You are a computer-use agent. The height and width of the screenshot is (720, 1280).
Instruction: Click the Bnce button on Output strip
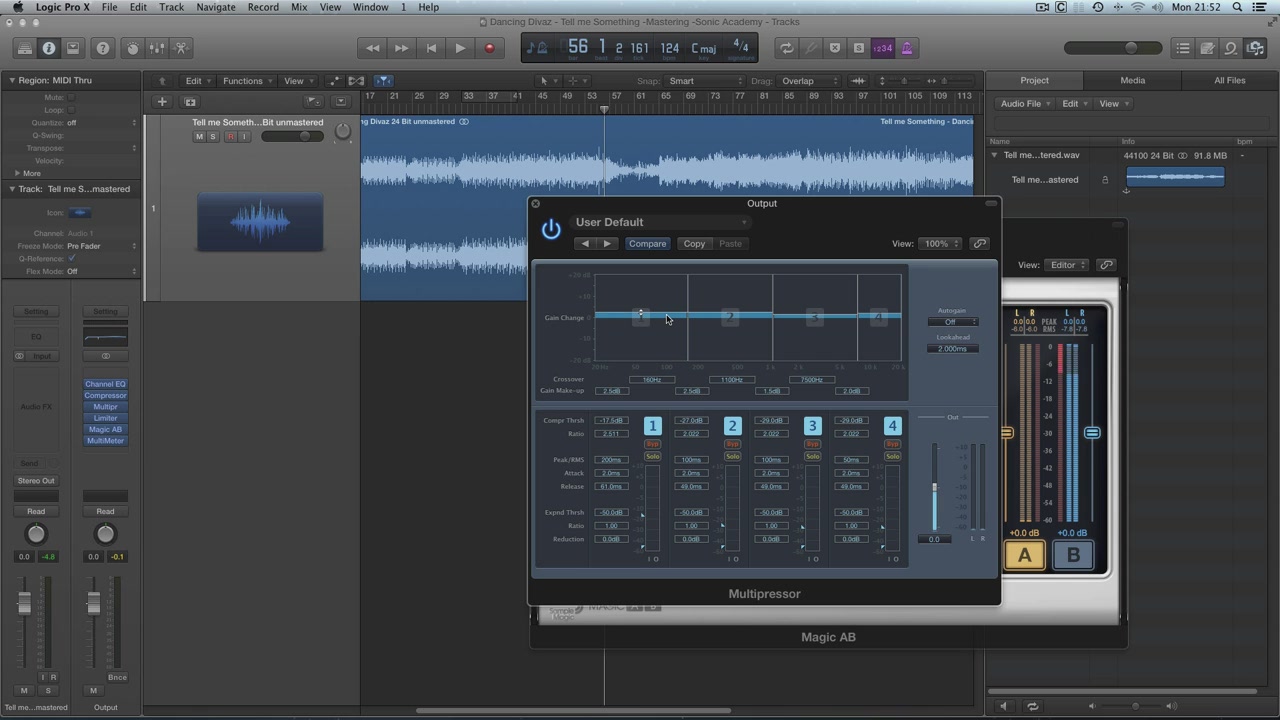click(x=117, y=678)
